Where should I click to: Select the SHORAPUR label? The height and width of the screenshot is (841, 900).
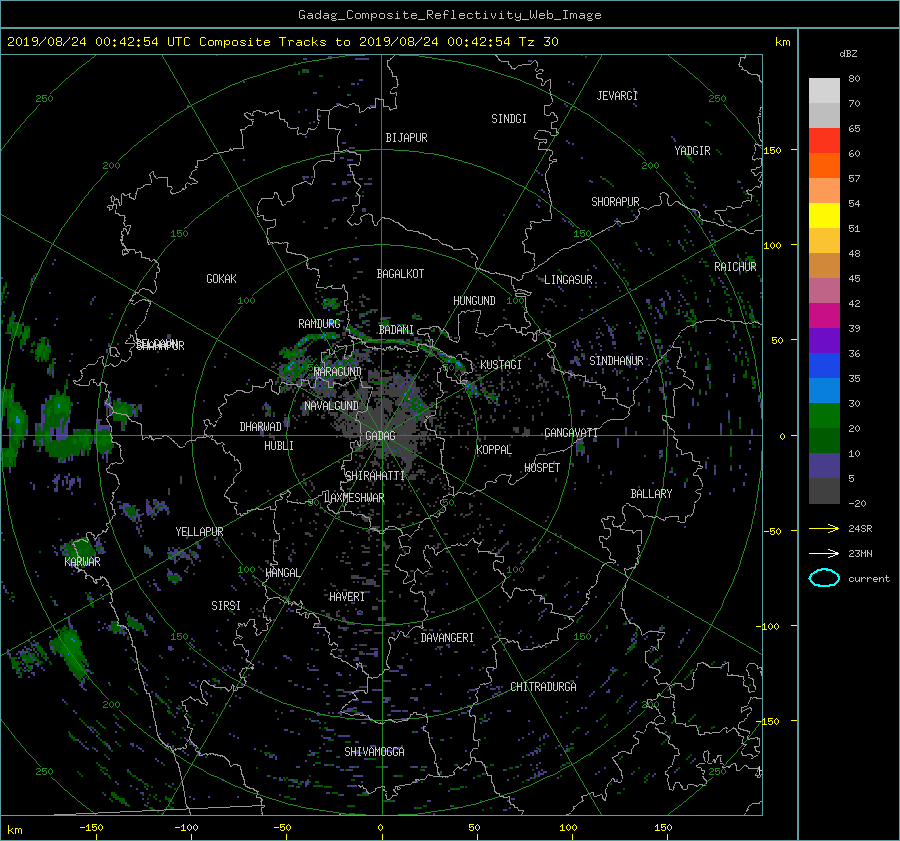[x=615, y=201]
